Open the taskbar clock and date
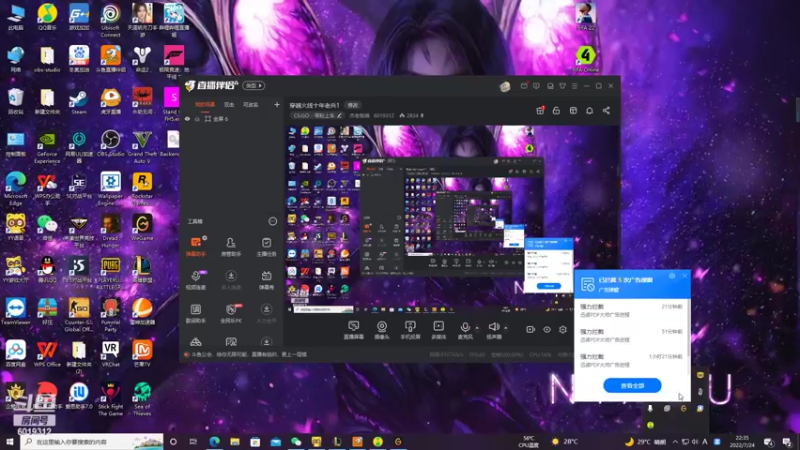800x450 pixels. click(x=742, y=441)
